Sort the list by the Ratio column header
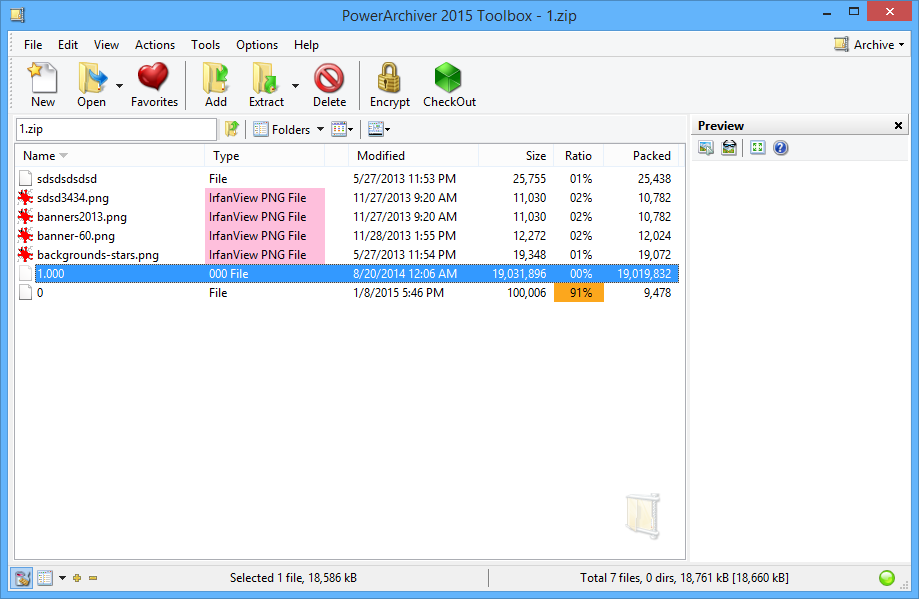919x599 pixels. point(578,155)
